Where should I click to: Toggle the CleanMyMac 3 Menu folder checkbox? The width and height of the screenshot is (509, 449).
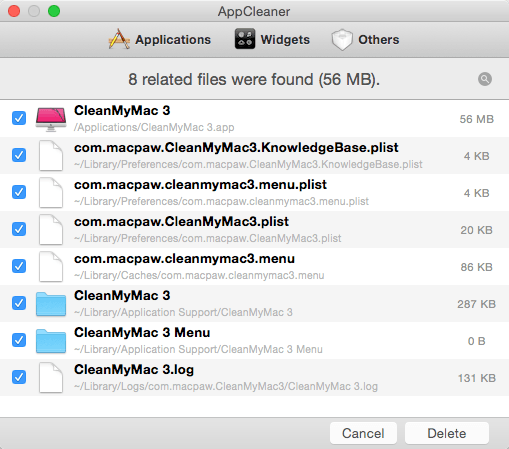coord(19,340)
